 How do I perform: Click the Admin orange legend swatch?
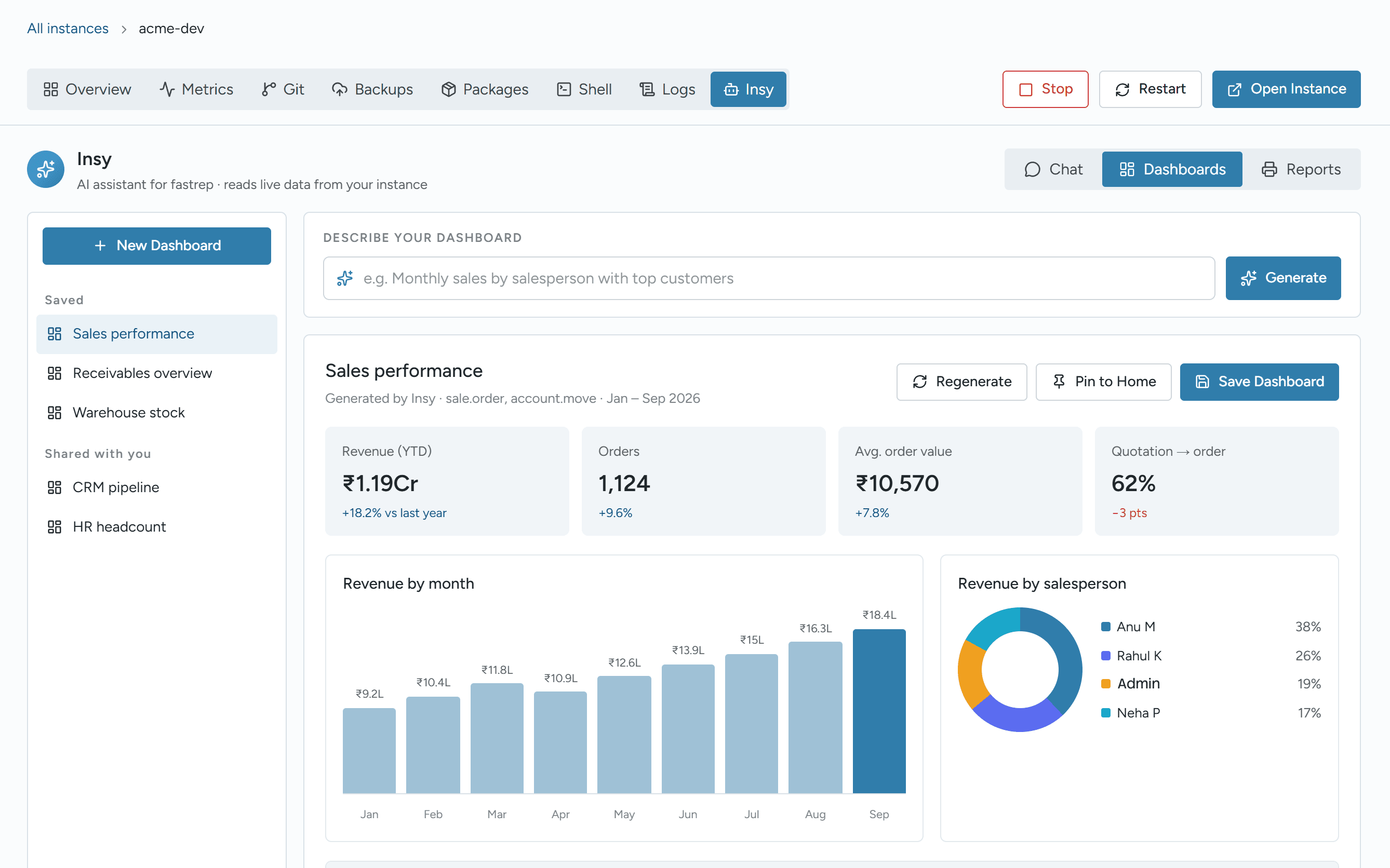click(x=1105, y=684)
